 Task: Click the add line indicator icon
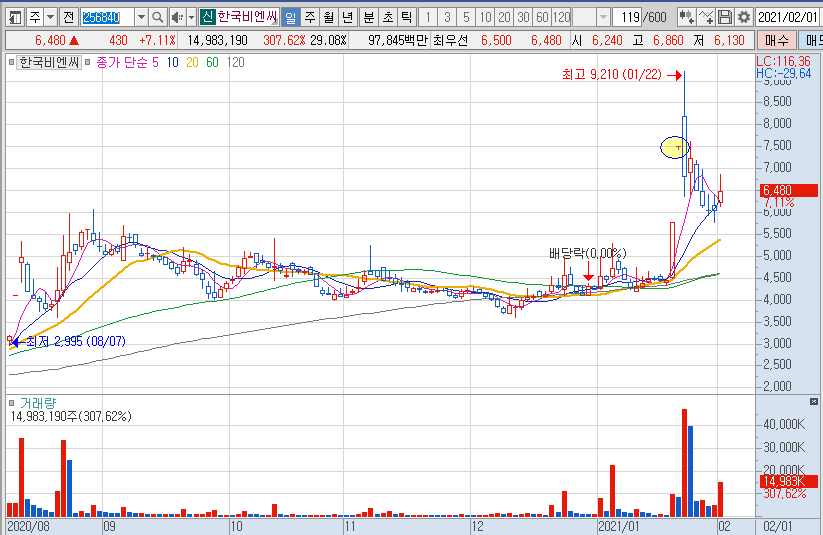click(x=707, y=17)
